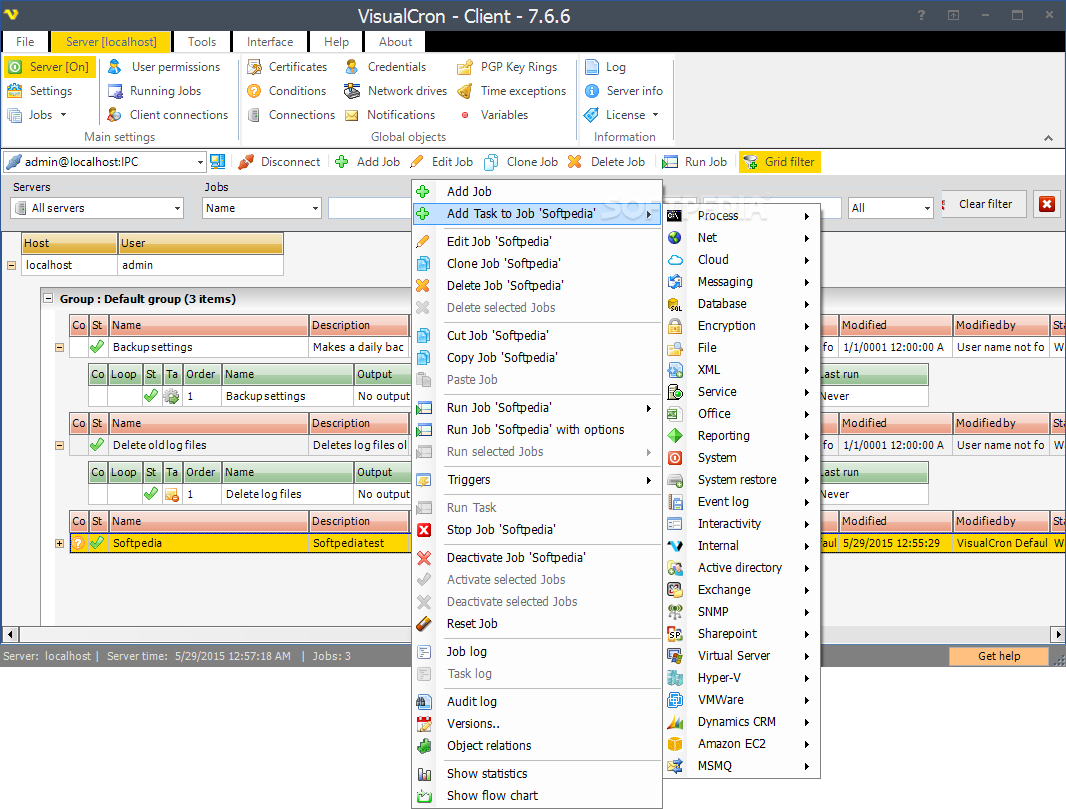Open Conditions global object

286,90
